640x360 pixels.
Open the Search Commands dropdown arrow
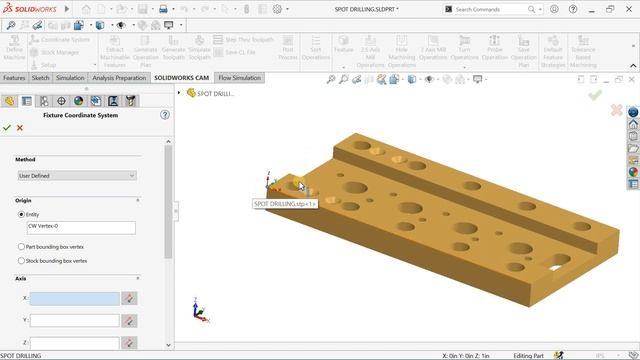pos(540,9)
